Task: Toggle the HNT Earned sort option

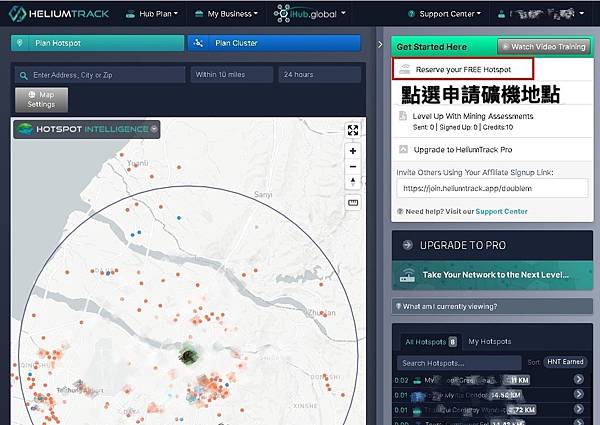Action: 564,363
